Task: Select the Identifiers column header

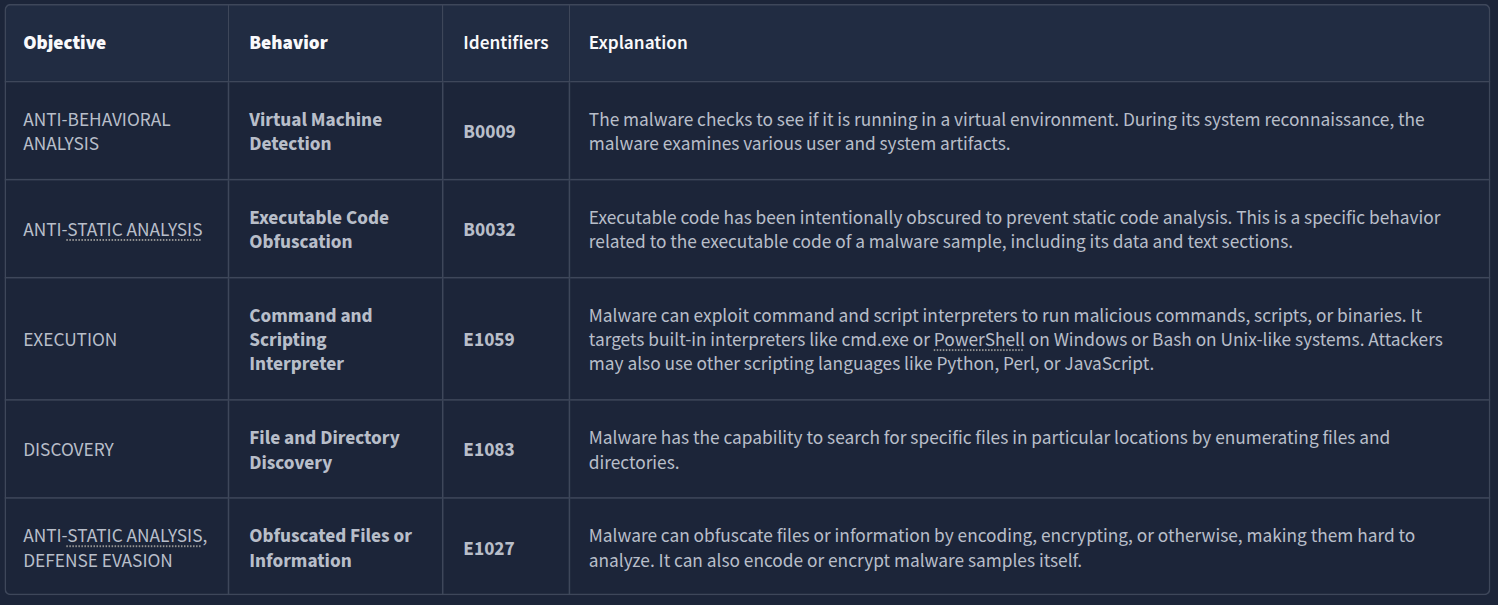Action: coord(505,43)
